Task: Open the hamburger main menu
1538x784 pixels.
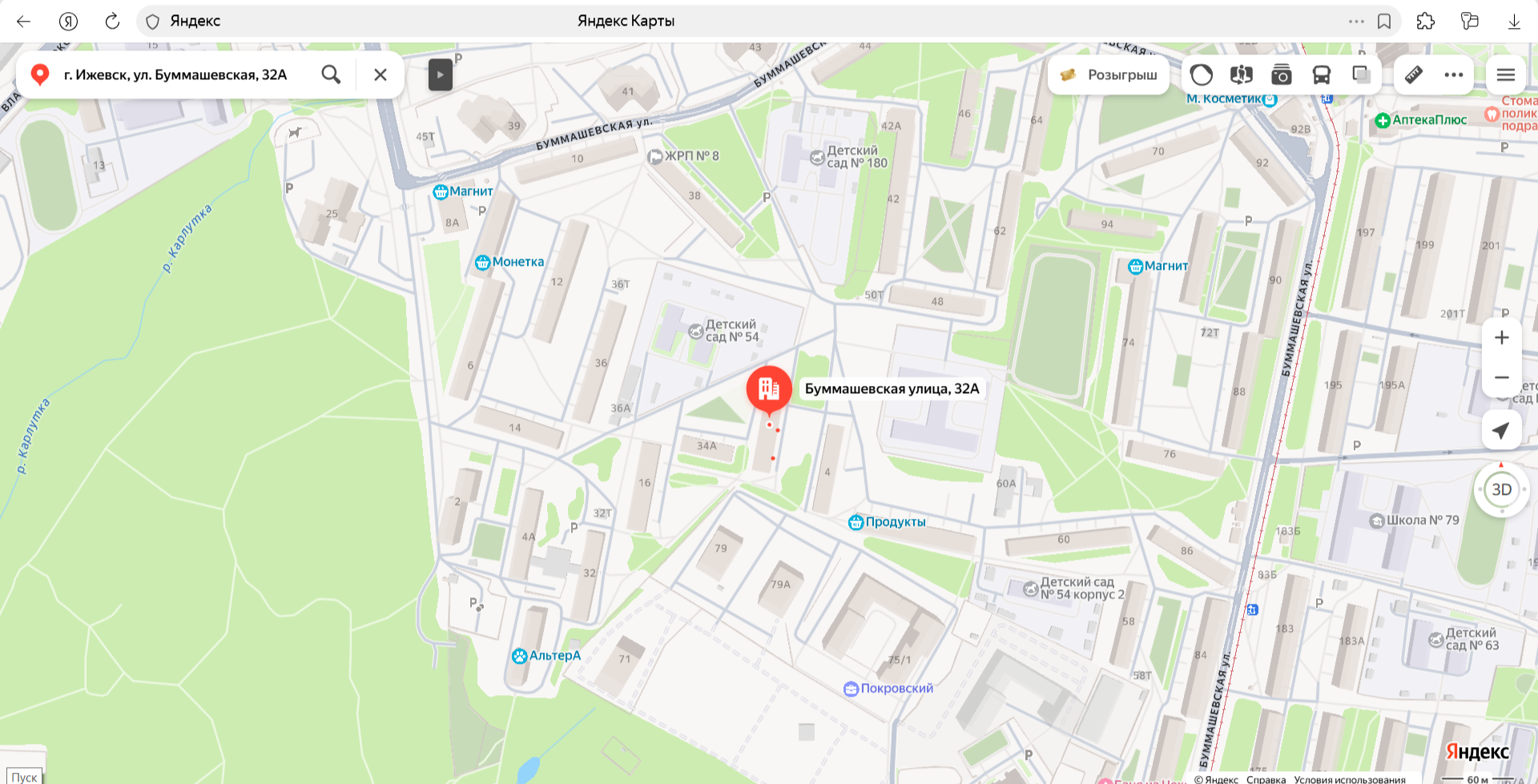Action: (x=1506, y=74)
